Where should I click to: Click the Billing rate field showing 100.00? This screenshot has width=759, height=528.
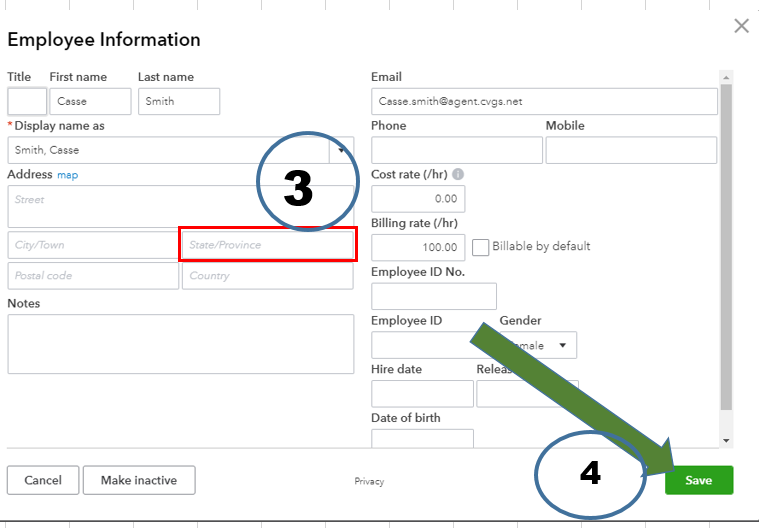click(x=418, y=247)
